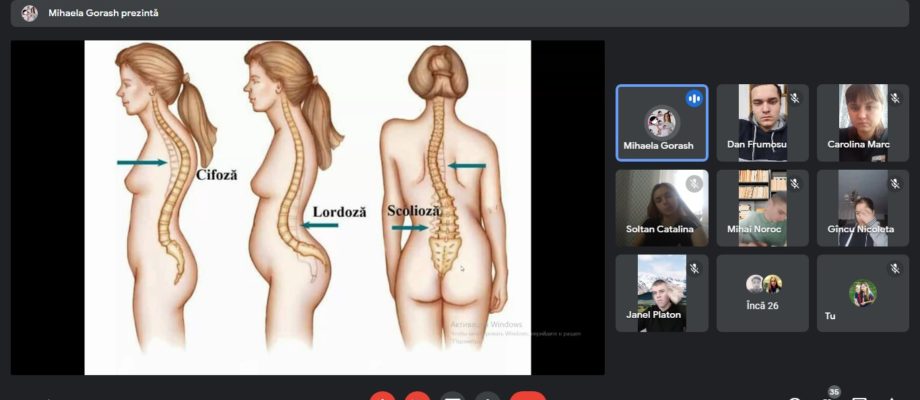Select Mihaela Gorash participant tile
Viewport: 920px width, 400px height.
pos(662,123)
